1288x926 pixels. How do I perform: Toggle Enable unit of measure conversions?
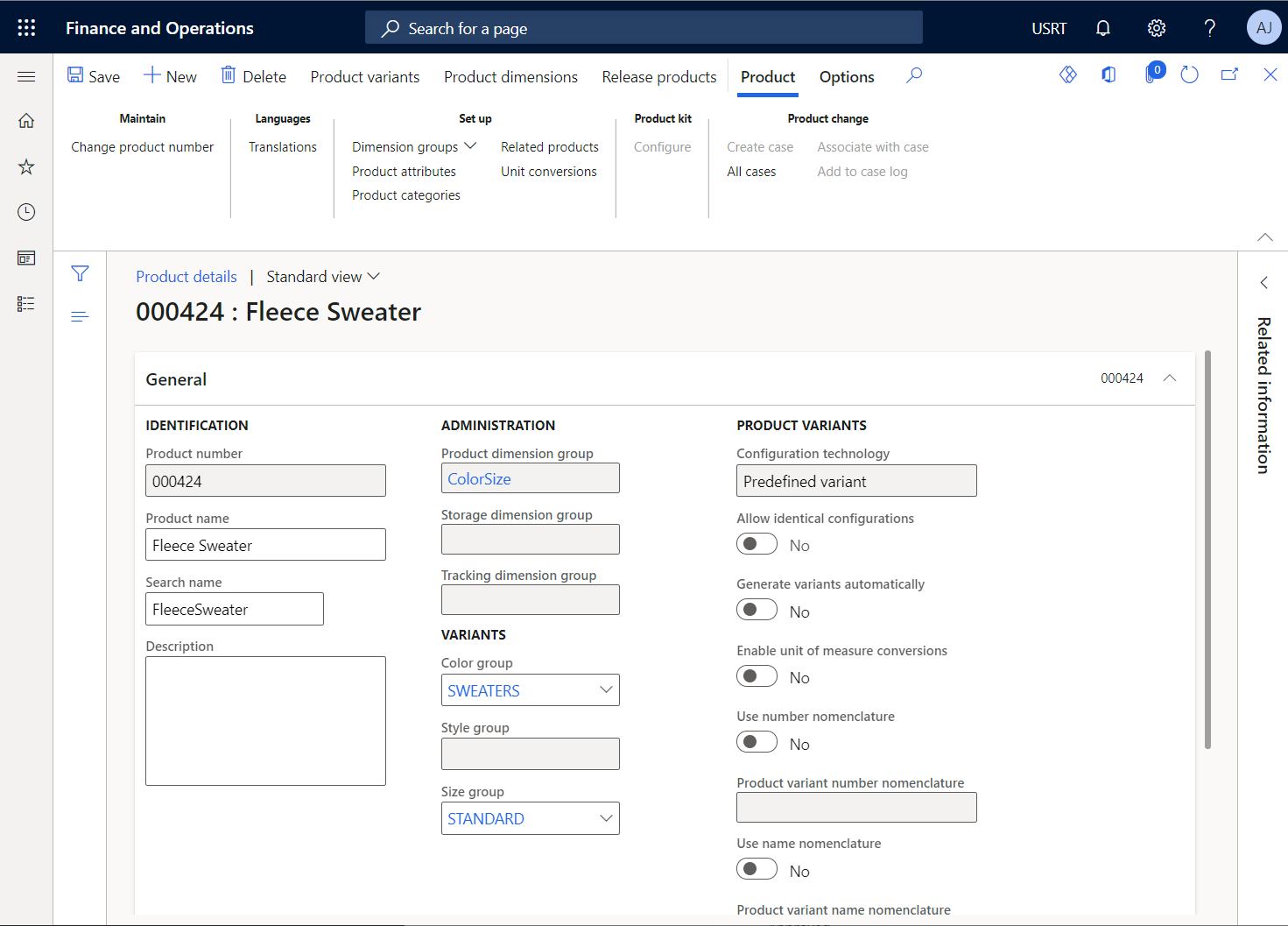point(757,676)
